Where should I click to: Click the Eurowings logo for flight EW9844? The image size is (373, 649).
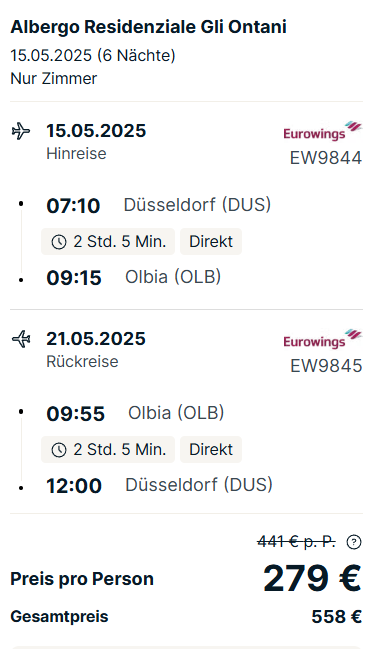tap(322, 131)
